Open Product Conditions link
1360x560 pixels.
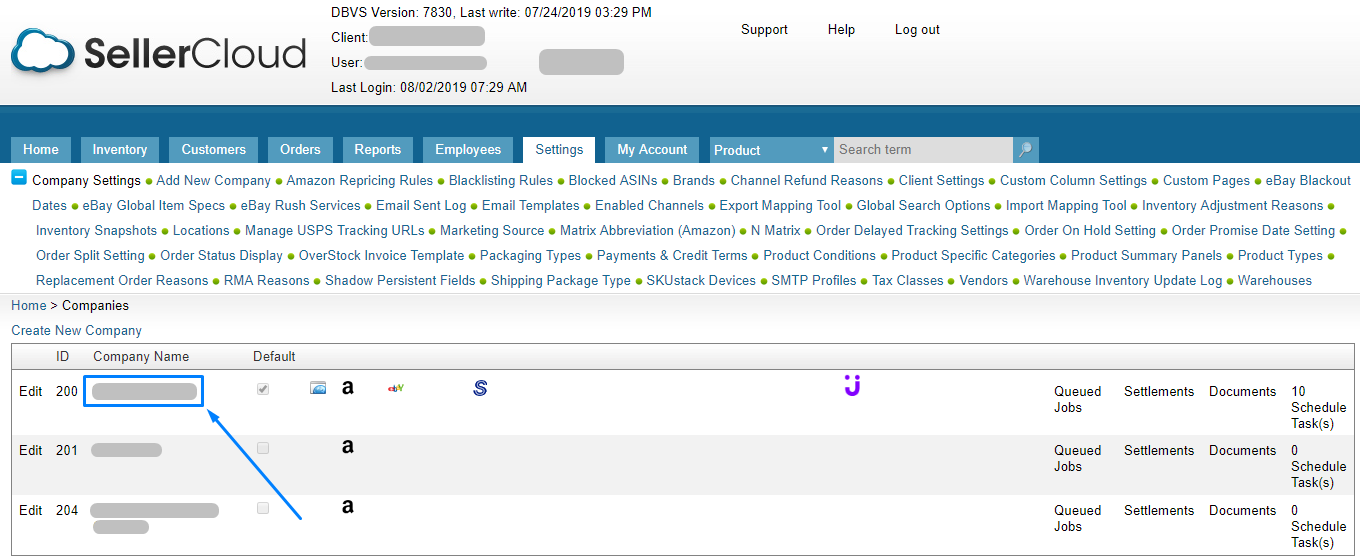pos(820,256)
